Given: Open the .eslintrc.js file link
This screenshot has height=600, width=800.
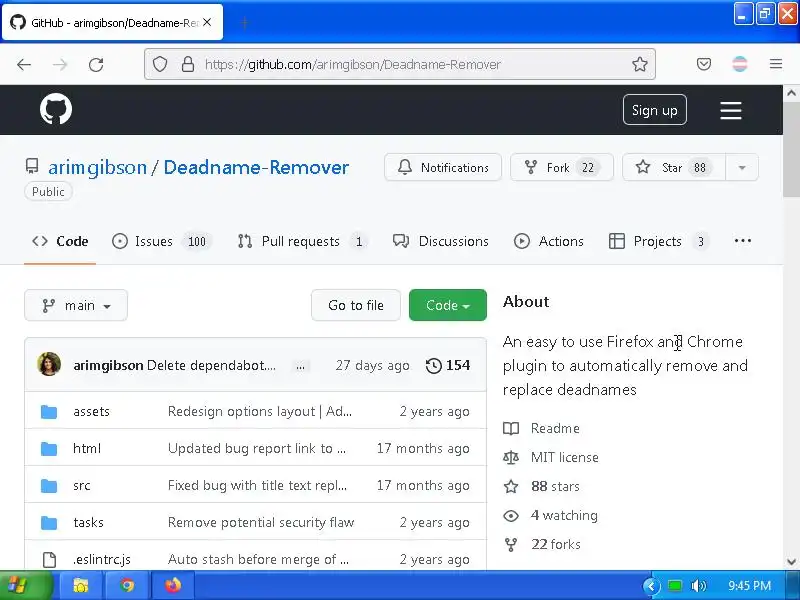Looking at the screenshot, I should tap(102, 559).
